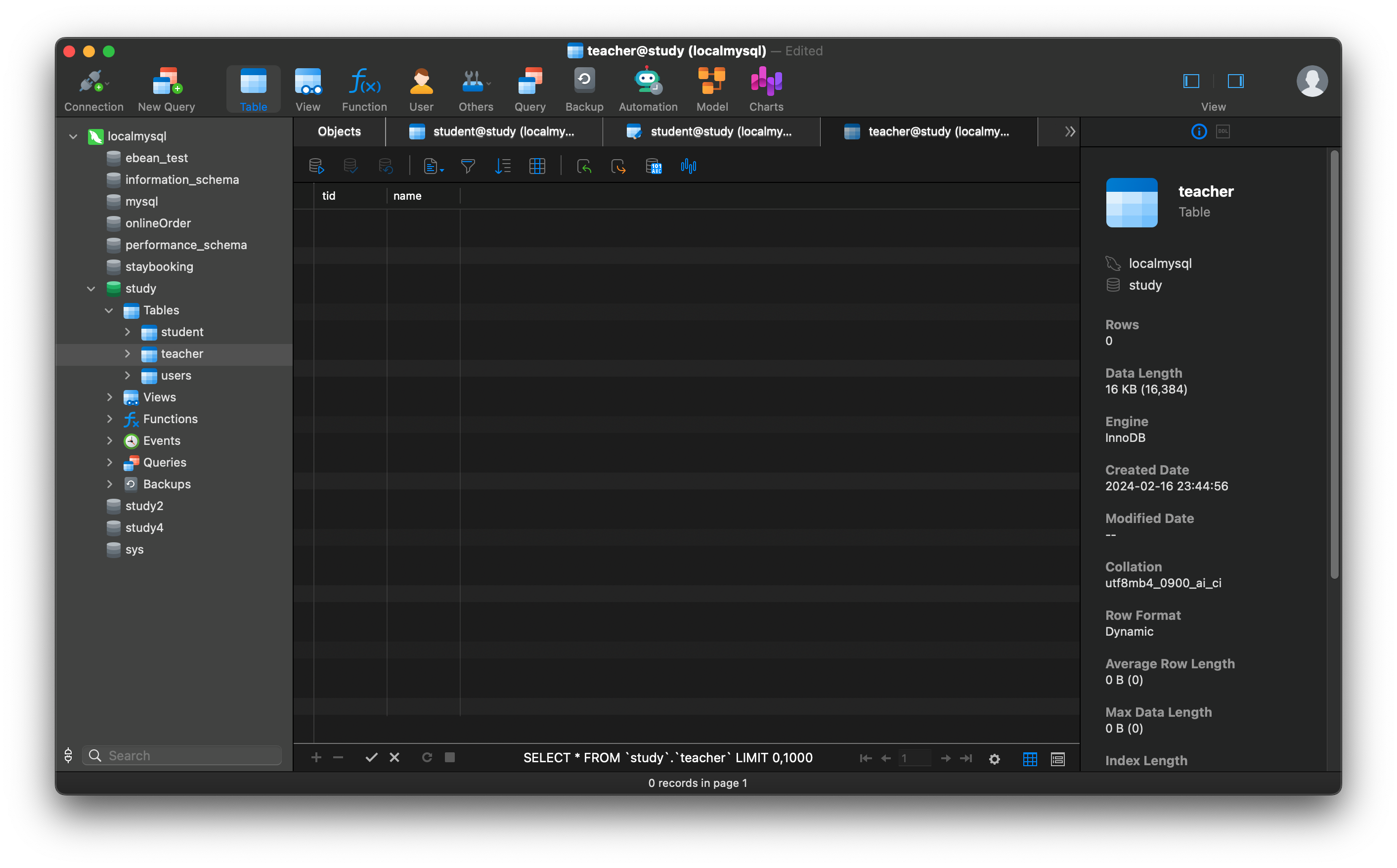Viewport: 1397px width, 868px height.
Task: Click the sort records icon
Action: click(x=503, y=166)
